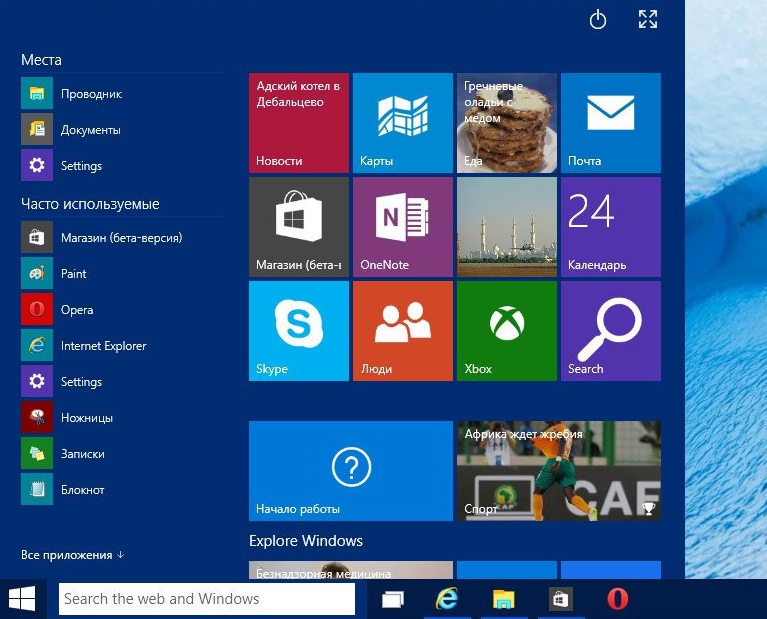Open the Почта mail tile

tap(611, 123)
